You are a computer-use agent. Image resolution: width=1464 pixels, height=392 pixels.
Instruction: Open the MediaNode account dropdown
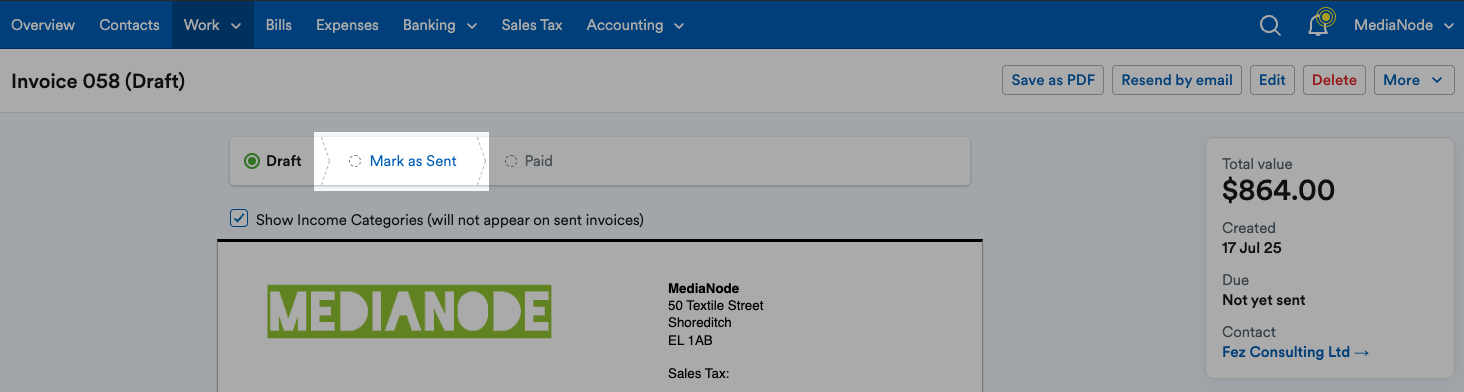pyautogui.click(x=1403, y=25)
